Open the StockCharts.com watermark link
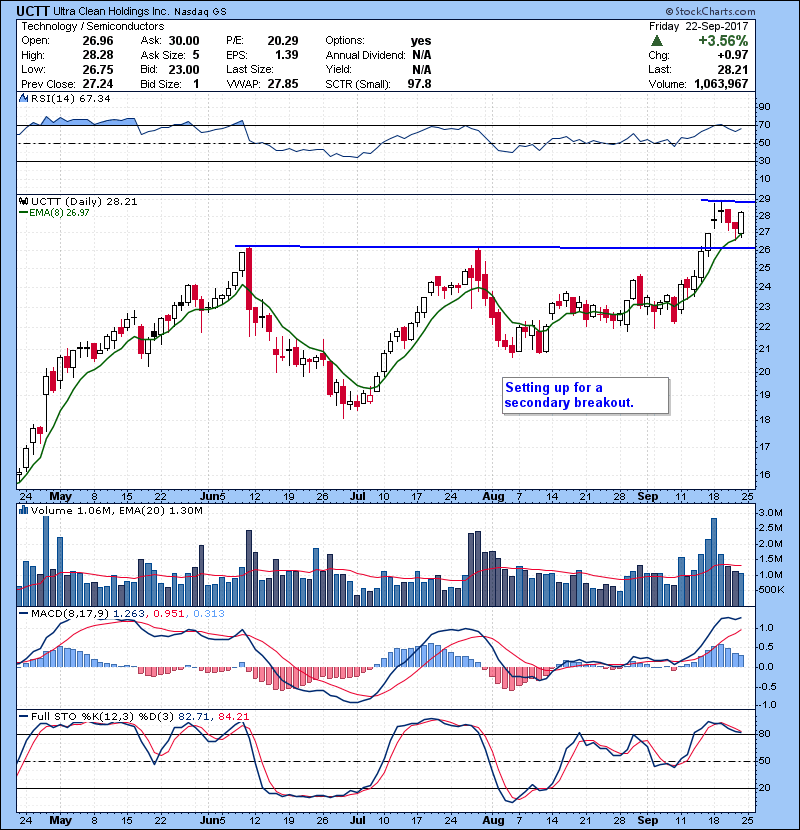 pyautogui.click(x=711, y=11)
